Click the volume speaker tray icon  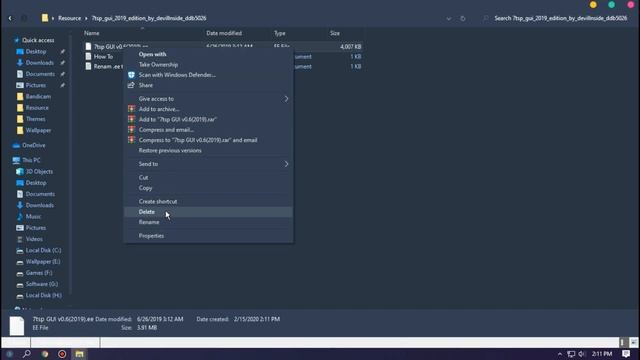point(582,354)
